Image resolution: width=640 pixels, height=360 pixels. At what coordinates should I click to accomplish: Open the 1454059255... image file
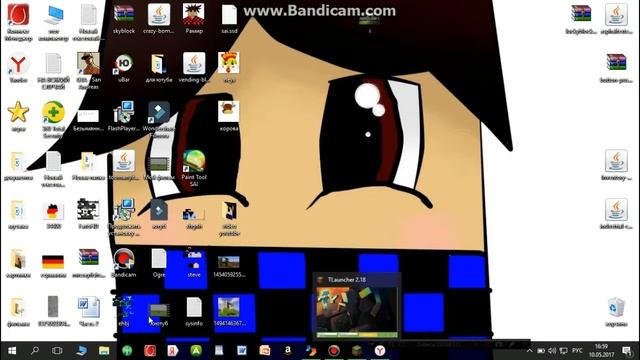(x=229, y=266)
